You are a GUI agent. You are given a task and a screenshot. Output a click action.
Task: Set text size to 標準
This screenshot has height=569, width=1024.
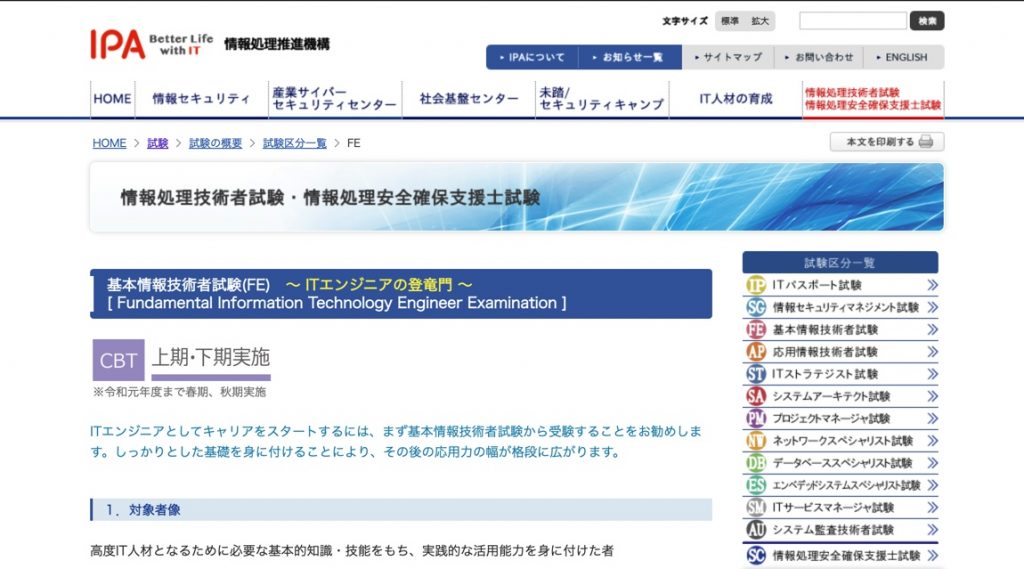tap(729, 21)
